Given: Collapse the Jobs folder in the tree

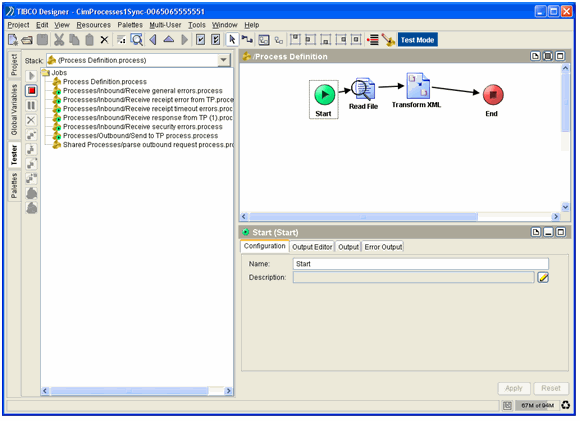Looking at the screenshot, I should 45,73.
